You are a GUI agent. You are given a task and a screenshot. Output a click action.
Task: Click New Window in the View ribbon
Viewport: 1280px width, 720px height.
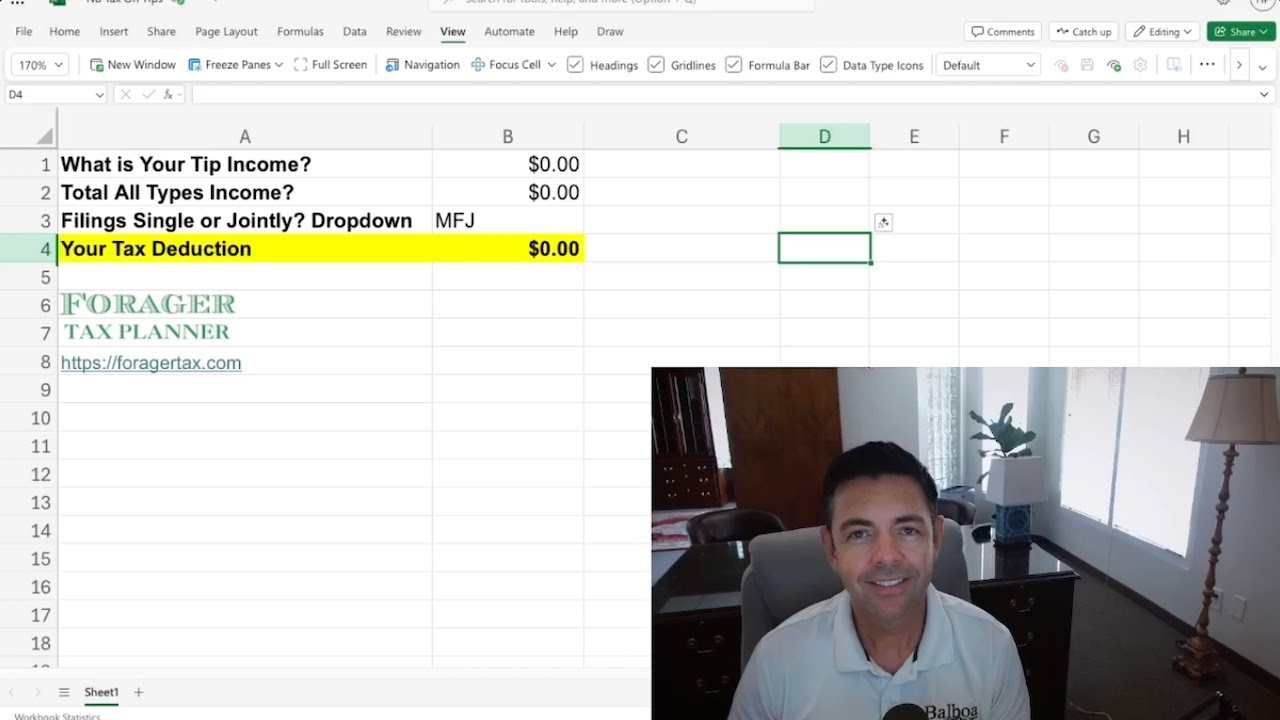pyautogui.click(x=132, y=65)
